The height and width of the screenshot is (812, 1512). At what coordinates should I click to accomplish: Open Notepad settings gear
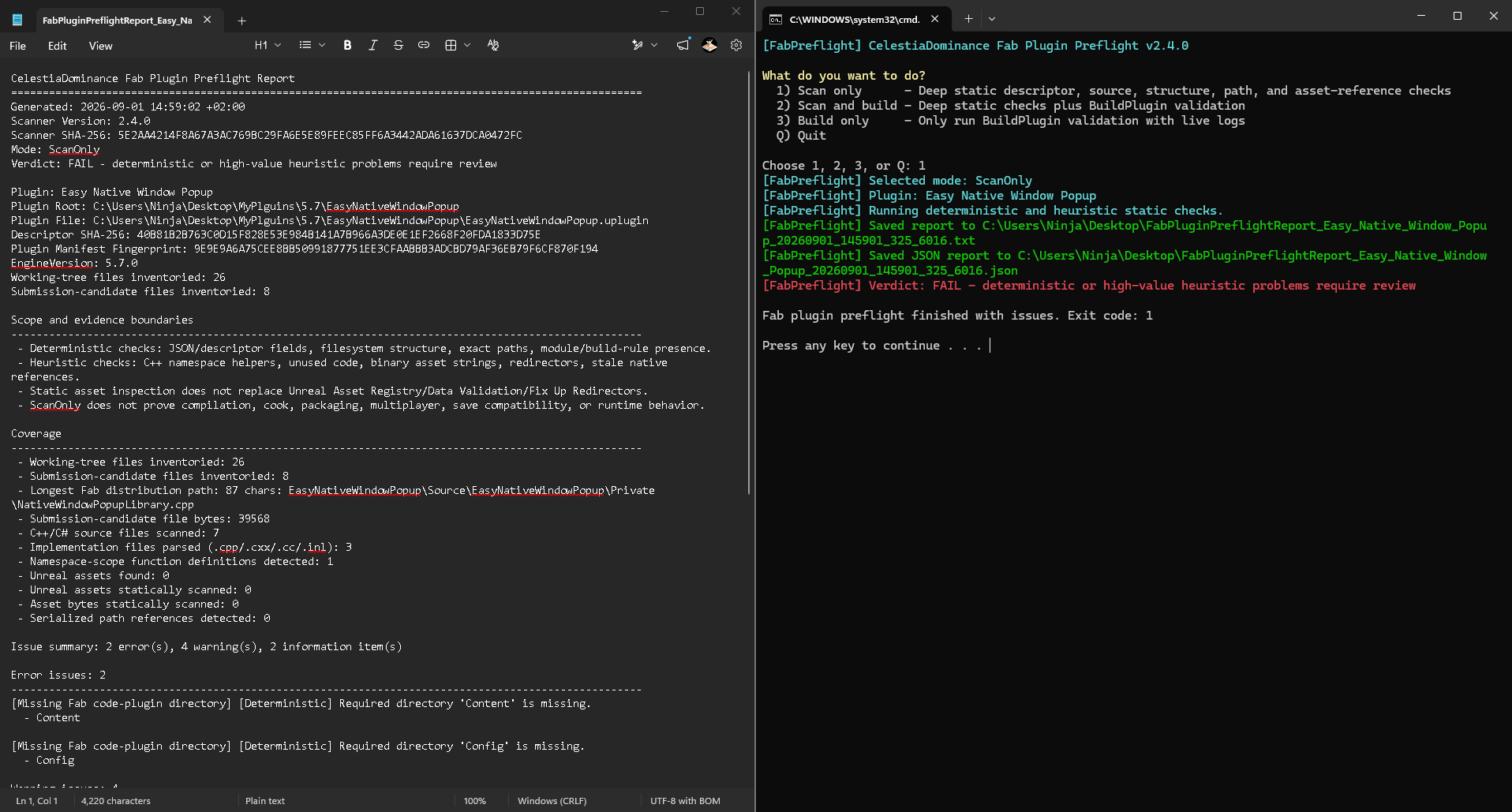coord(736,45)
